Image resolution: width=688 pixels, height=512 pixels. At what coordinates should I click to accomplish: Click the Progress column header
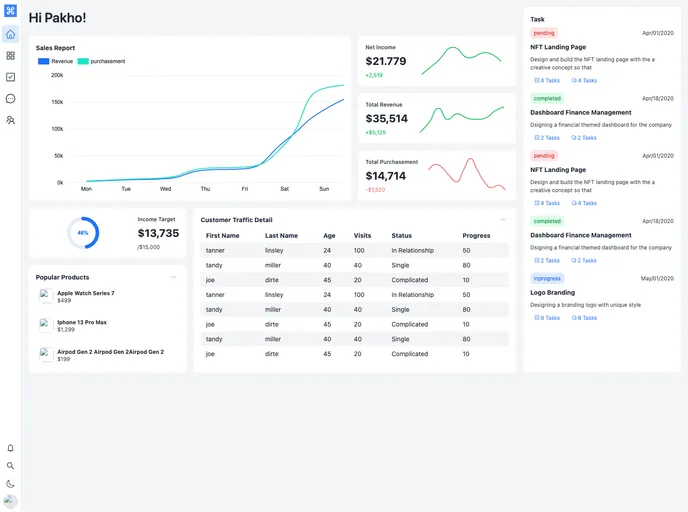[x=476, y=236]
